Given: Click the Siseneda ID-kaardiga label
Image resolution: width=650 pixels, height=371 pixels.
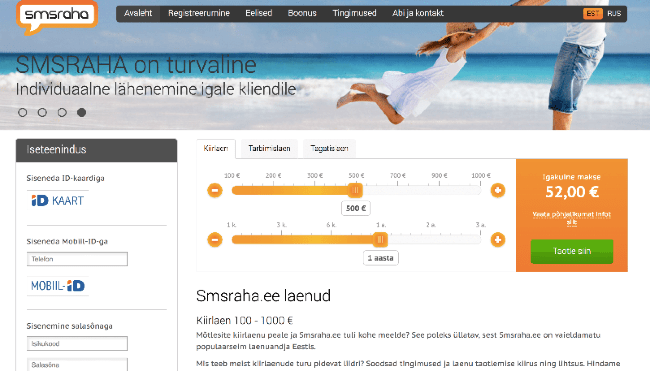Looking at the screenshot, I should (65, 178).
